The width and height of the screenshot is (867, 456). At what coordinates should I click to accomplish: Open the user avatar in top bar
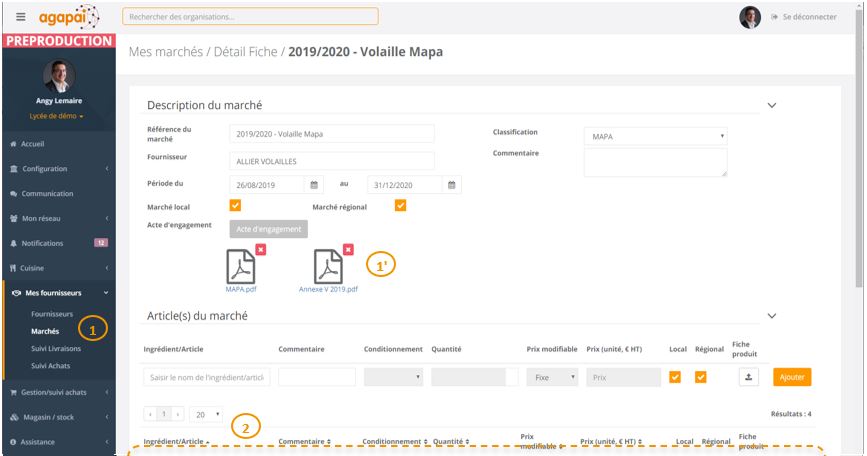[x=750, y=17]
